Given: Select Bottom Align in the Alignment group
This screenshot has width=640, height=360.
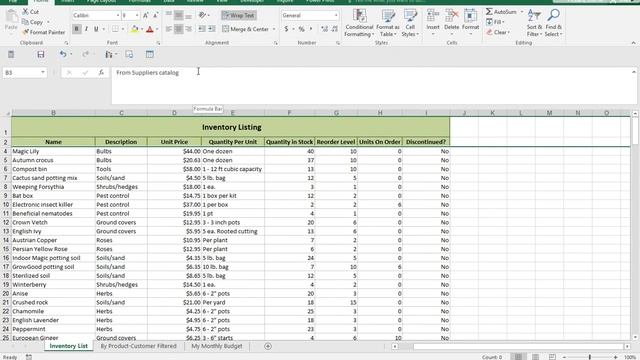Looking at the screenshot, I should (188, 16).
